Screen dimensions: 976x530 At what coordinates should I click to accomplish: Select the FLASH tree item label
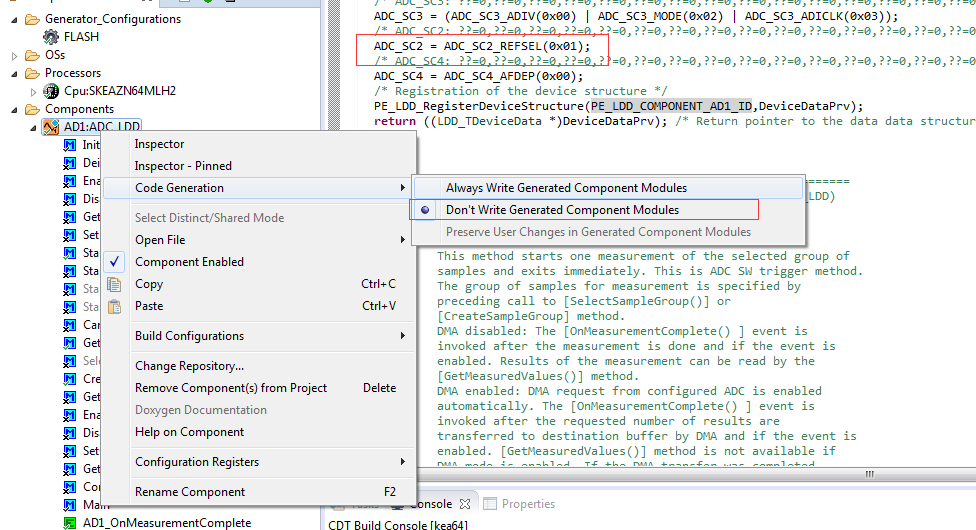pyautogui.click(x=82, y=37)
